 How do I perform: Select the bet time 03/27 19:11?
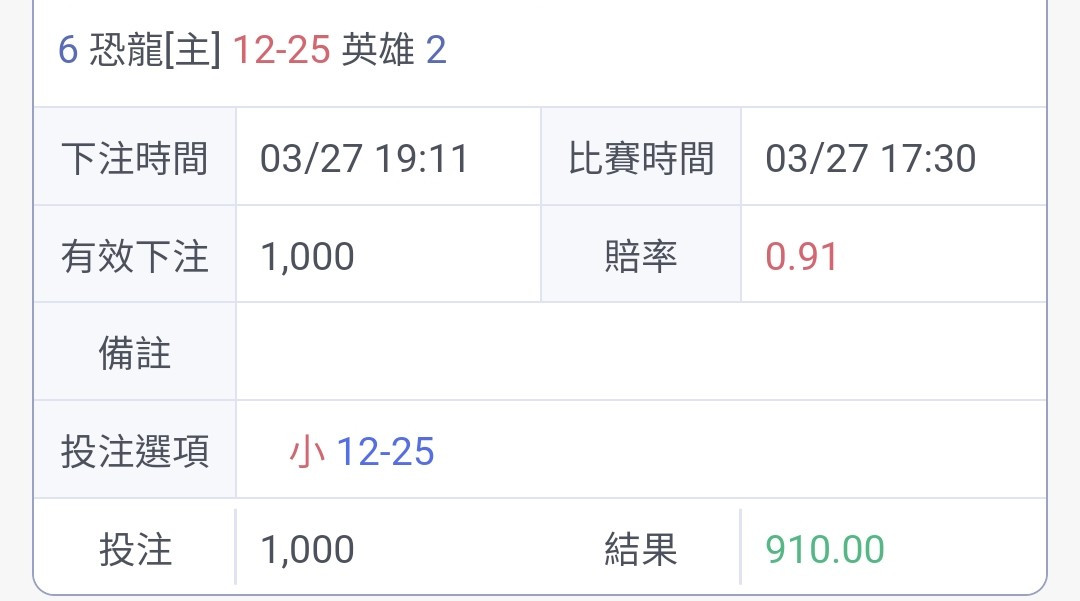364,158
